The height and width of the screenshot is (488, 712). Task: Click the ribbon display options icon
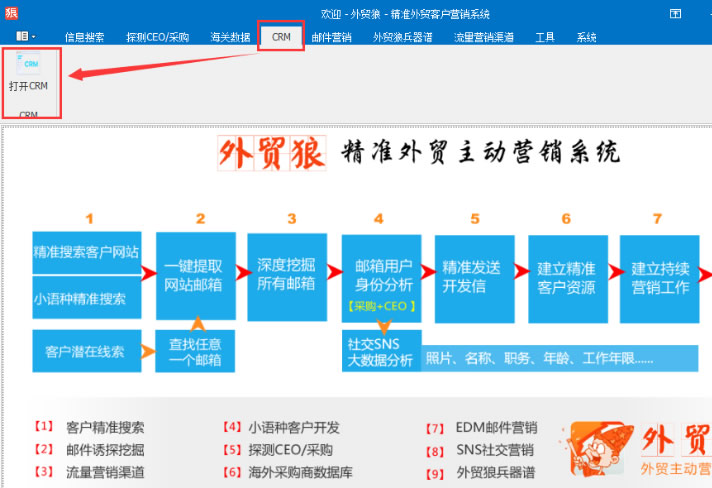point(674,12)
